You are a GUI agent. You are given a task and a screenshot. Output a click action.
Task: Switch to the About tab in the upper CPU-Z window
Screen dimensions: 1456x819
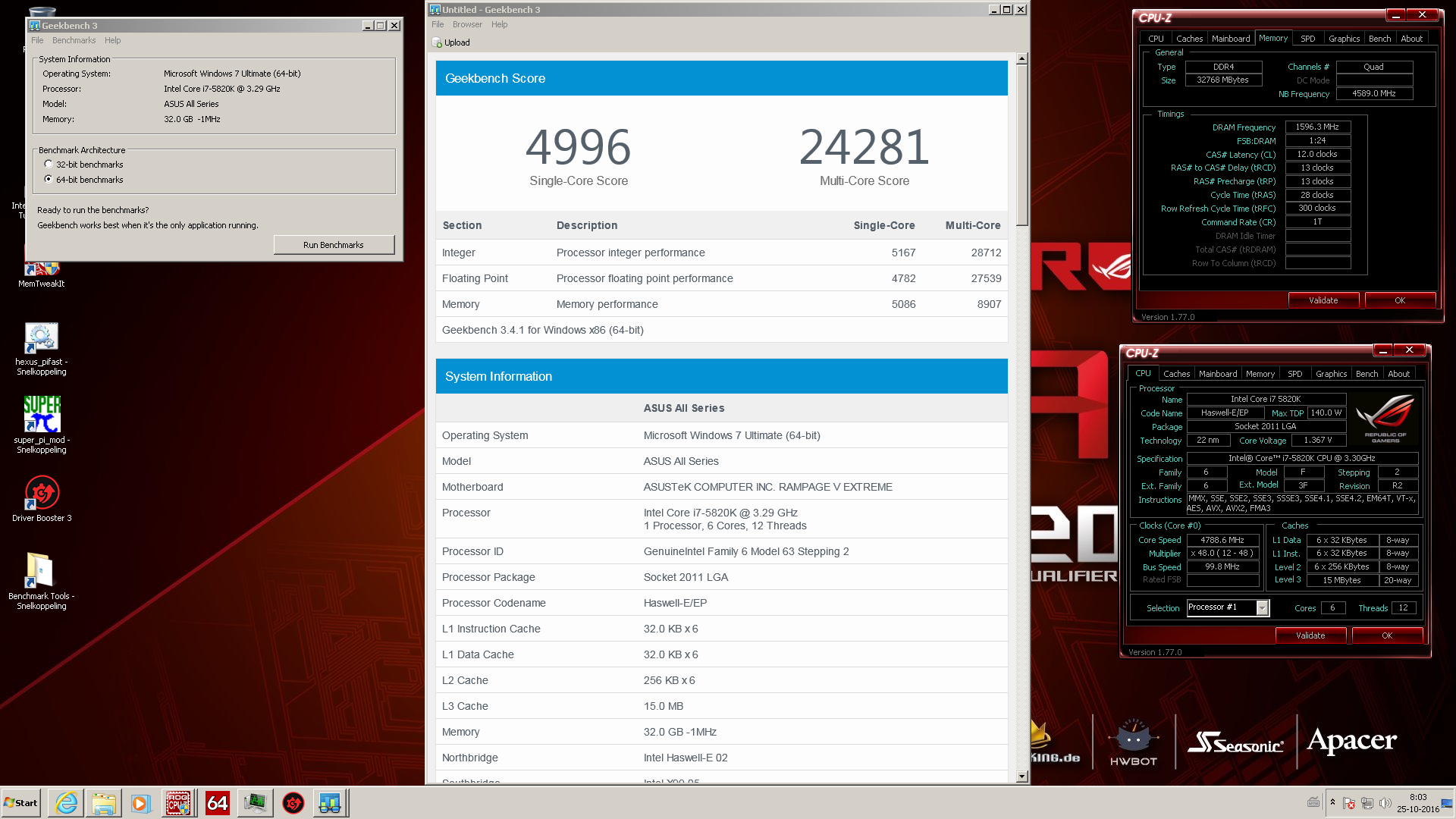point(1411,39)
